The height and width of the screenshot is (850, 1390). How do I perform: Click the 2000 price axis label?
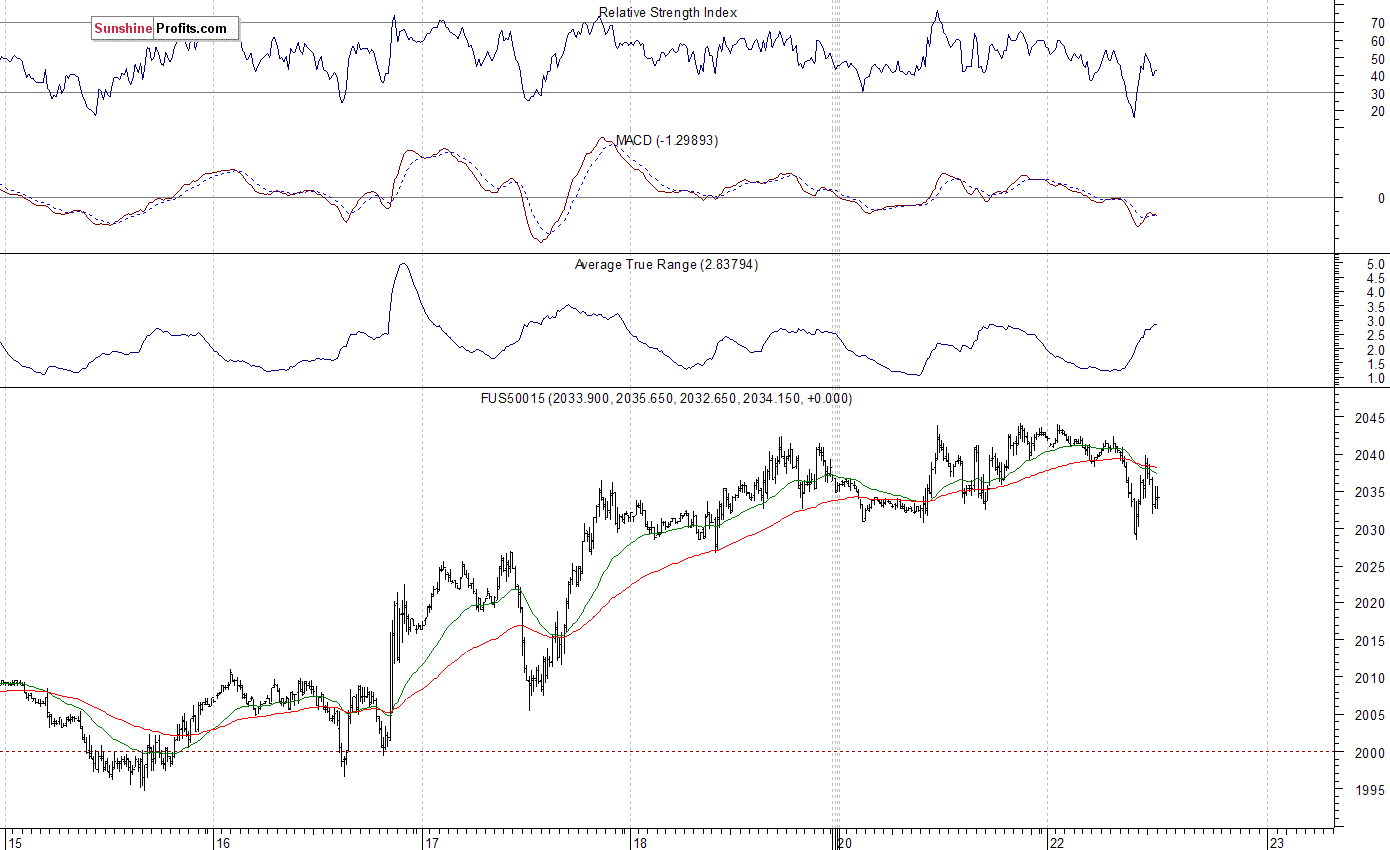[1371, 753]
